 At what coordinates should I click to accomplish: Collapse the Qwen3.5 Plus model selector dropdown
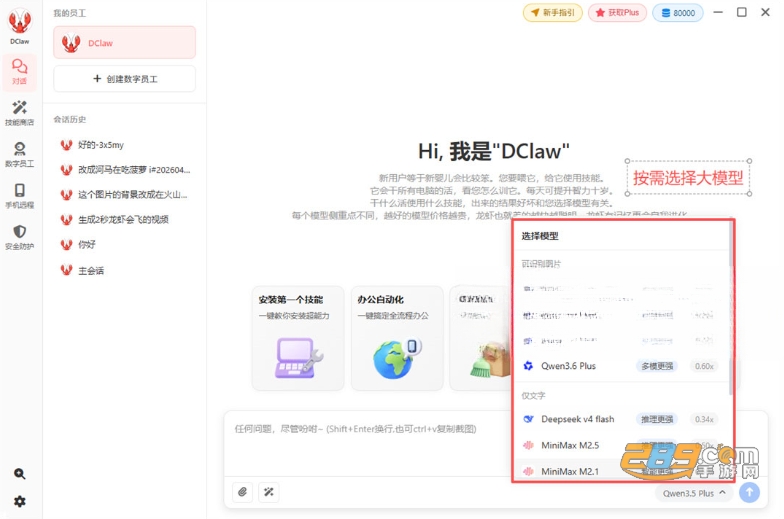pos(694,493)
